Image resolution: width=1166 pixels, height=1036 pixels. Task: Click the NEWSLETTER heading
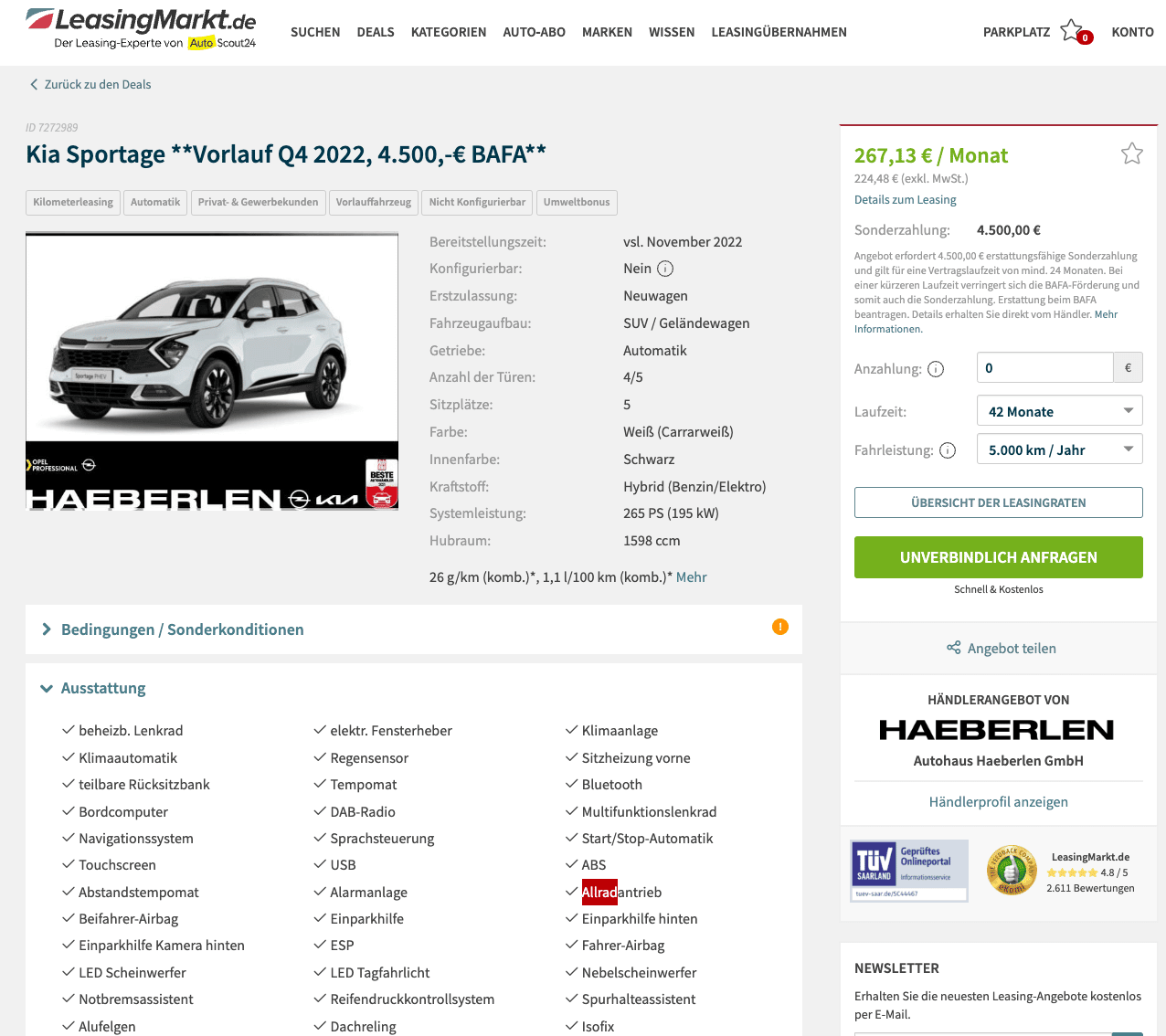[x=896, y=968]
